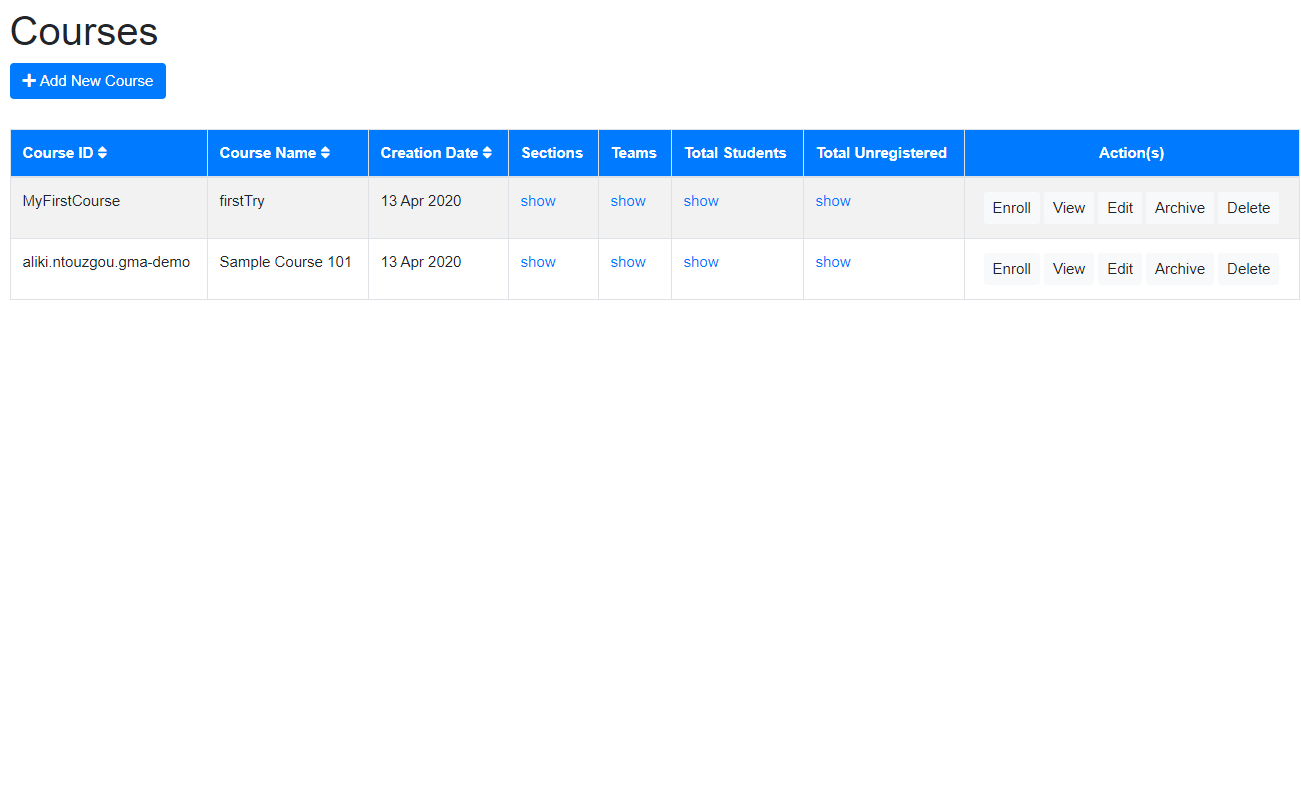The image size is (1301, 795).
Task: Show total unregistered for Sample Course 101
Action: 833,262
